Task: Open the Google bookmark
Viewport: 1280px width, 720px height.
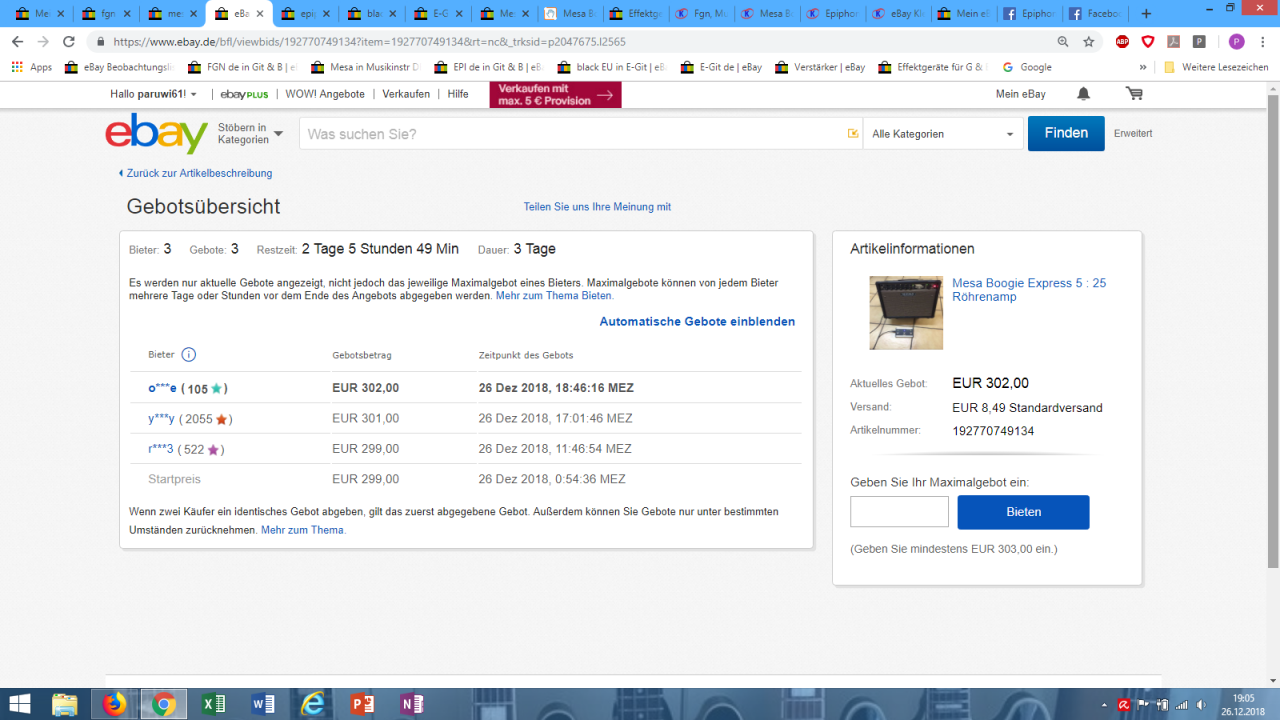Action: point(1026,67)
